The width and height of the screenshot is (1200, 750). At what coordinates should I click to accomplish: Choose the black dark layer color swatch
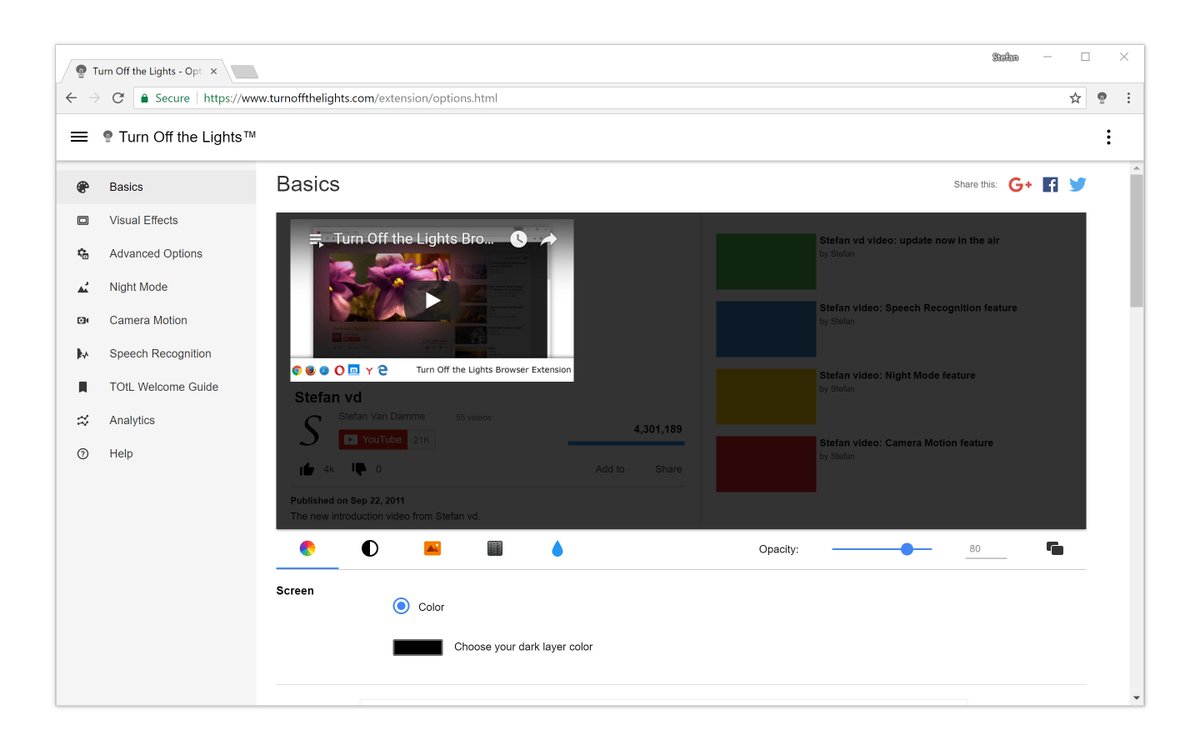[418, 647]
